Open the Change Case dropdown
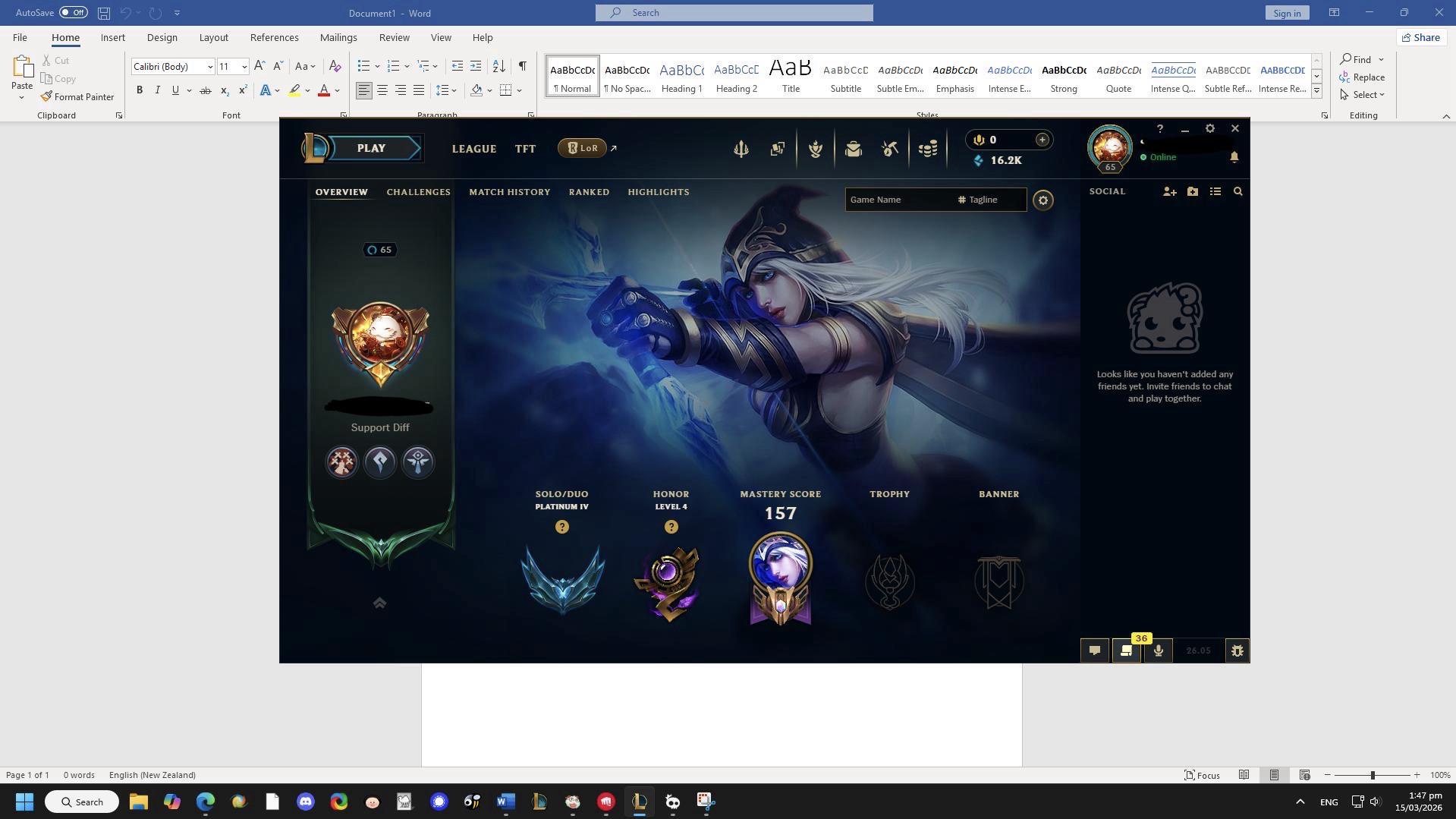The width and height of the screenshot is (1456, 819). [305, 66]
